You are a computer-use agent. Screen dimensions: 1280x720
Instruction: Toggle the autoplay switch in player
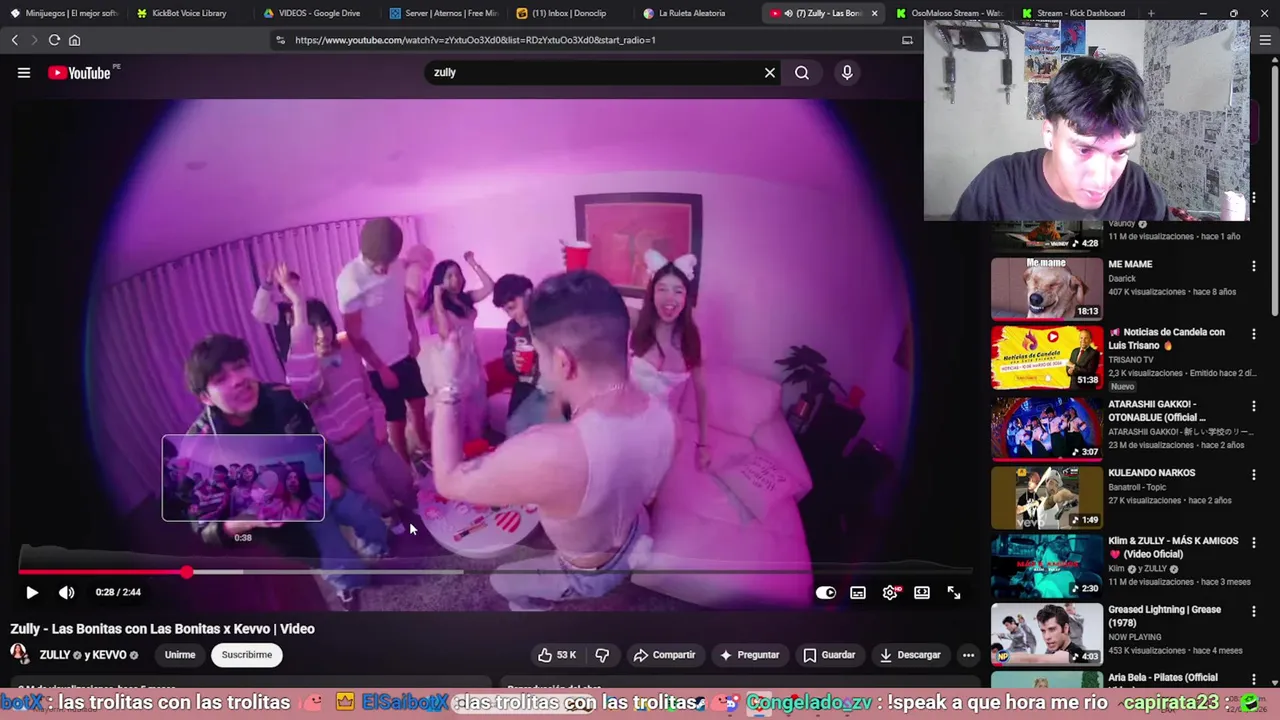[825, 593]
